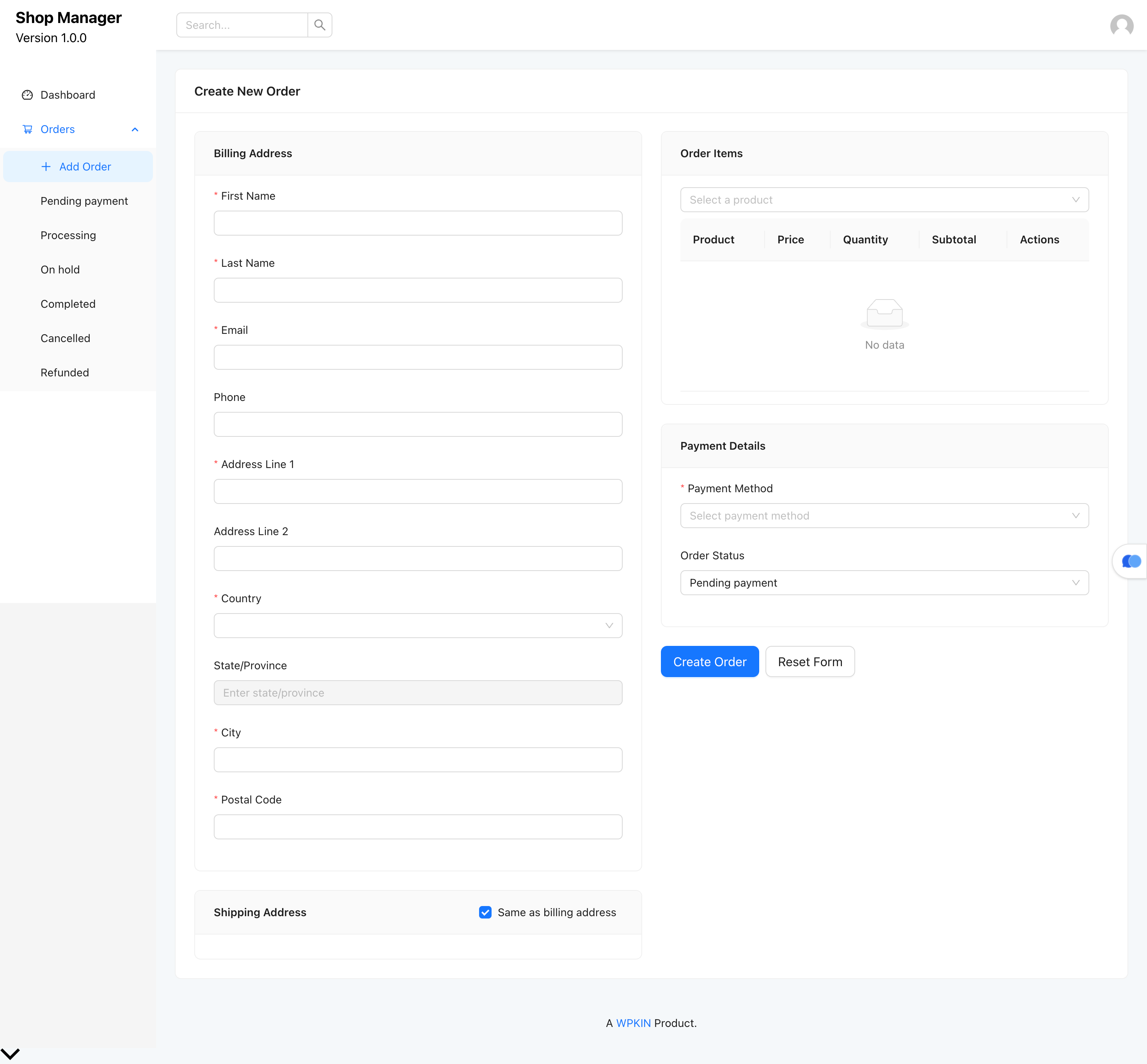Click the floating chat bubble widget
Screen dimensions: 1147x1064
(x=1131, y=561)
